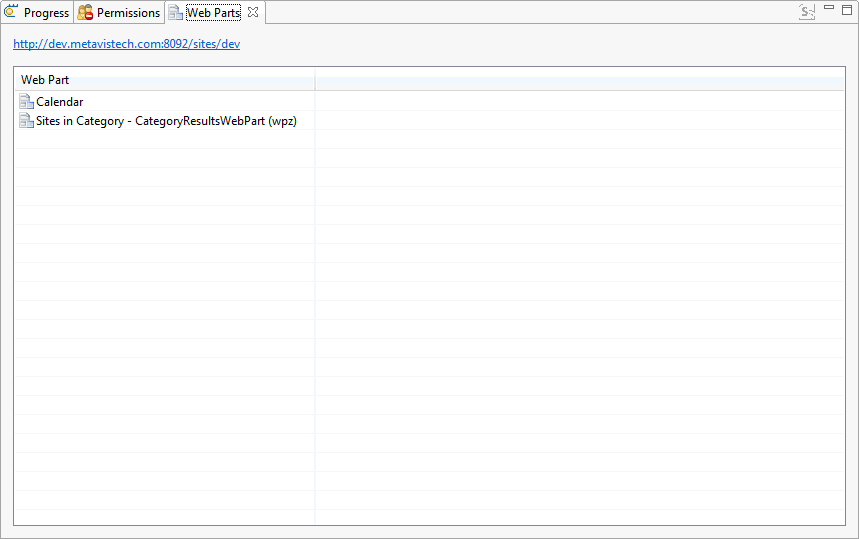859x539 pixels.
Task: Click the Progress tab icon
Action: (x=11, y=11)
